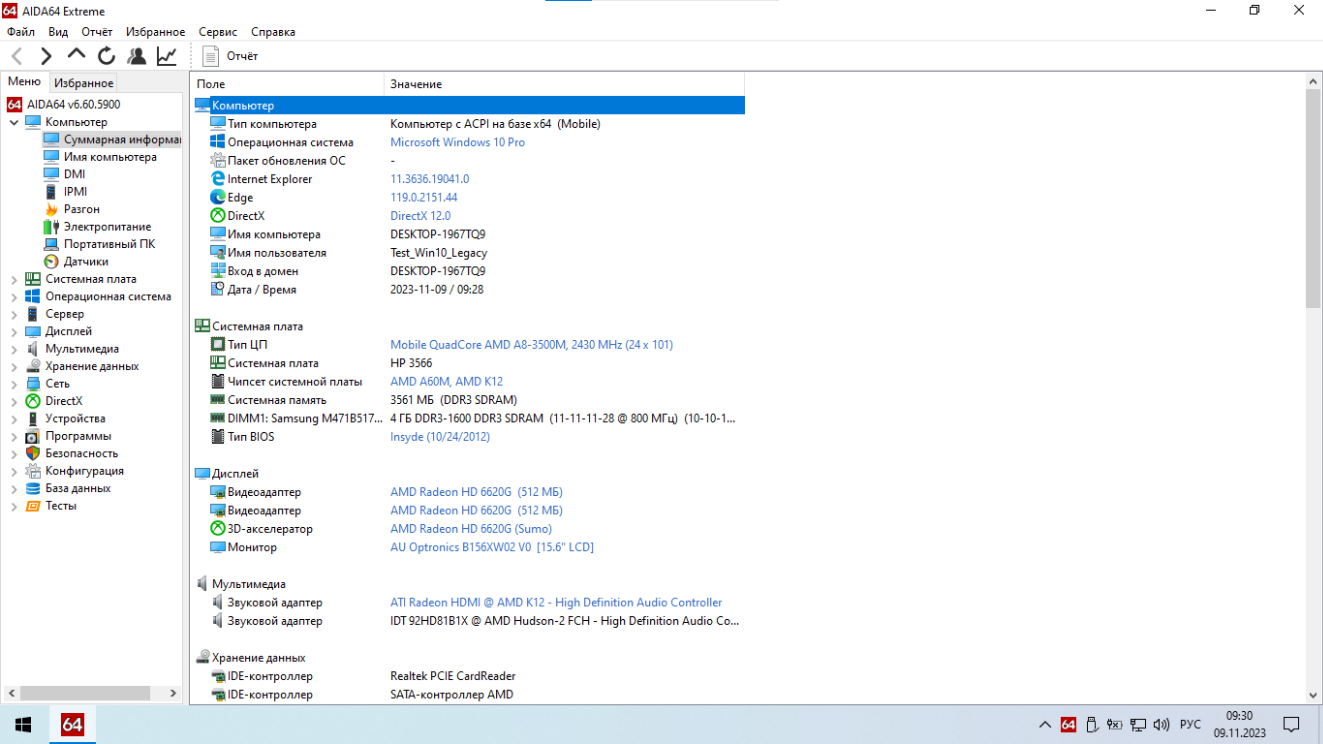Collapse the Компьютер tree node
This screenshot has height=744, width=1323.
[14, 122]
